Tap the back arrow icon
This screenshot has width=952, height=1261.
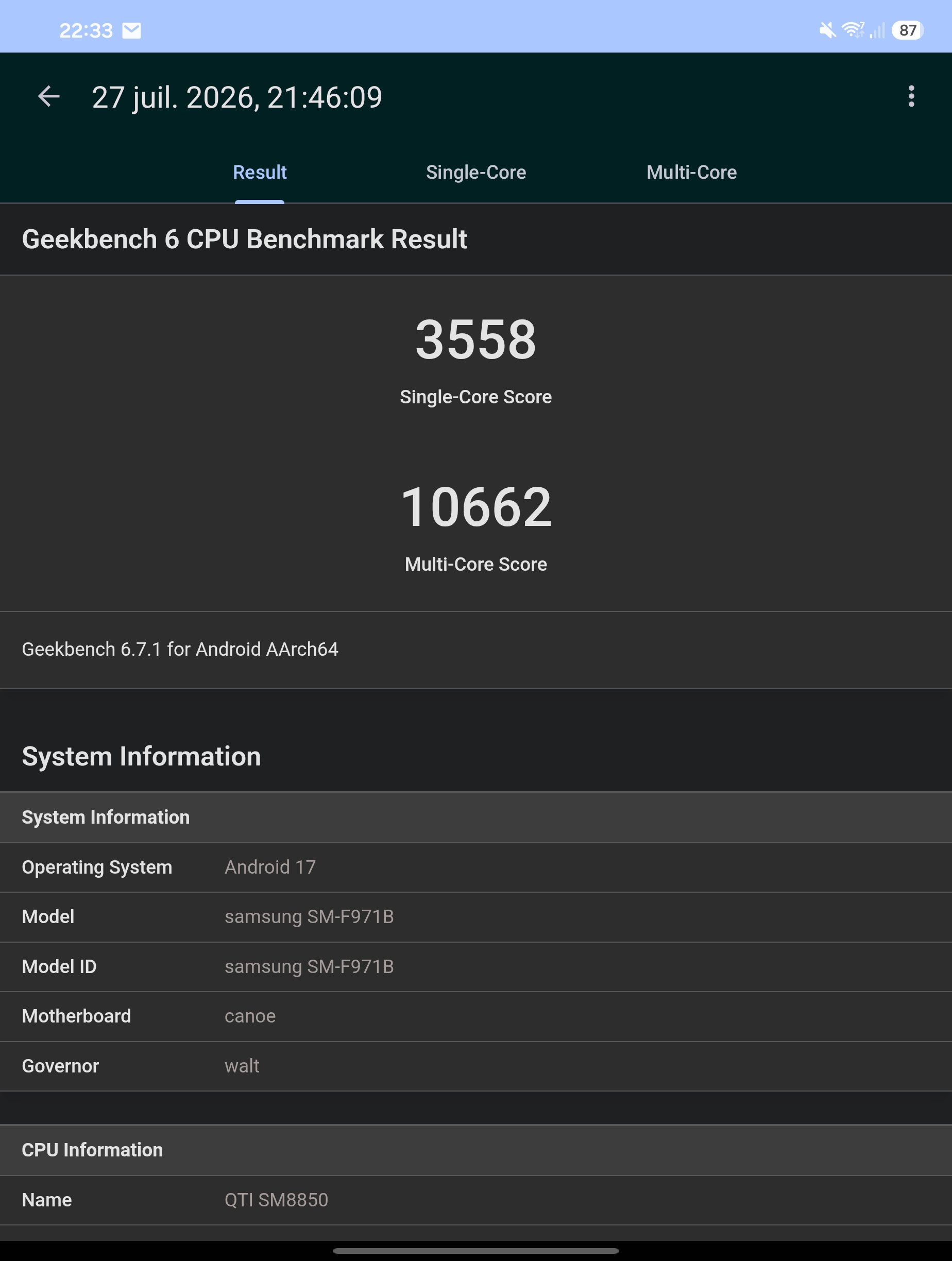pyautogui.click(x=48, y=96)
